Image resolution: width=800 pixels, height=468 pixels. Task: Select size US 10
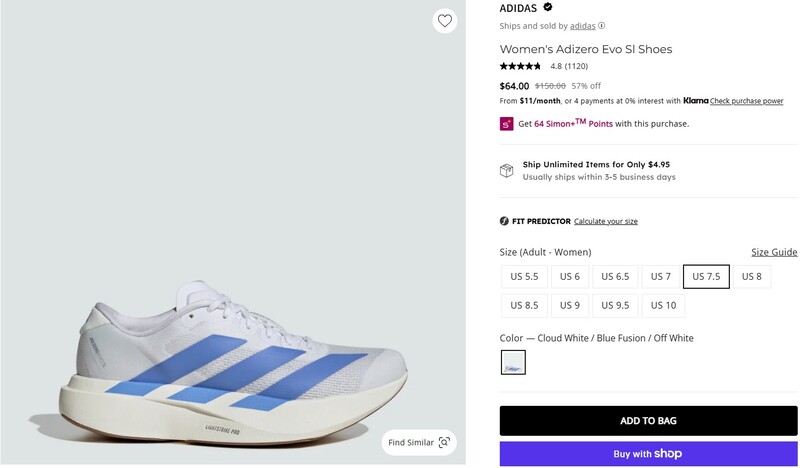[x=663, y=305]
